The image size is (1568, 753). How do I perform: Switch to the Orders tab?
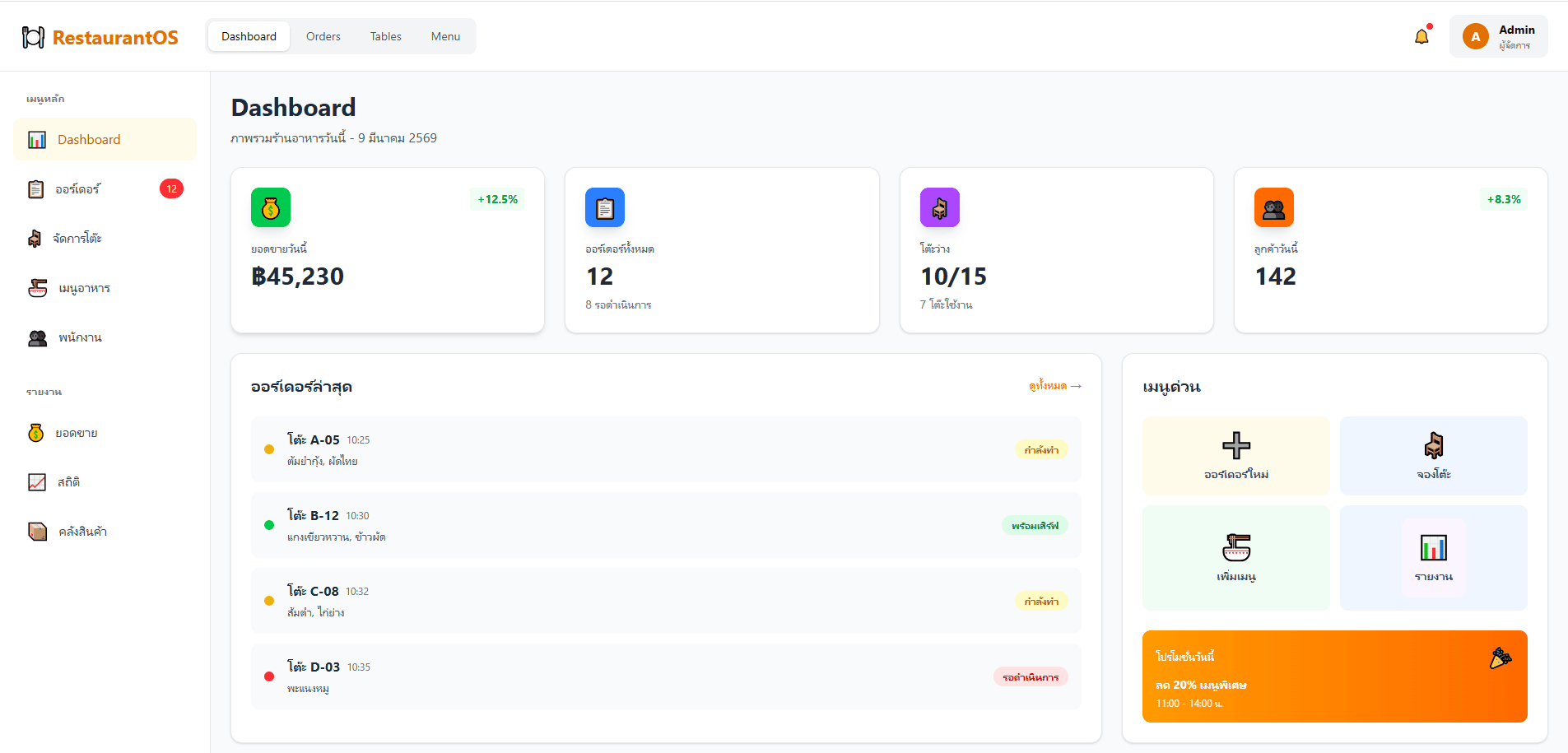323,36
